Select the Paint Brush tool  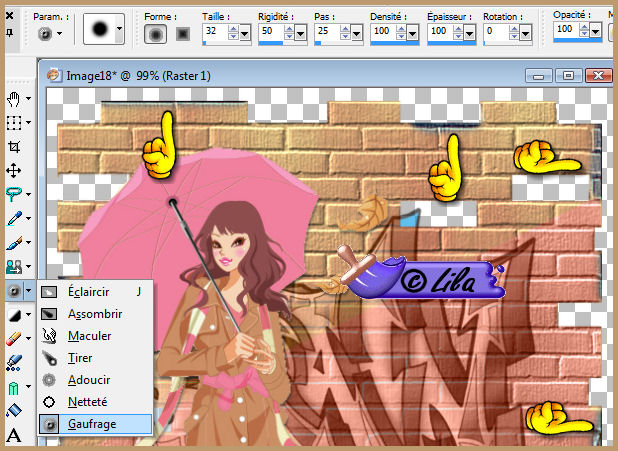tap(14, 242)
